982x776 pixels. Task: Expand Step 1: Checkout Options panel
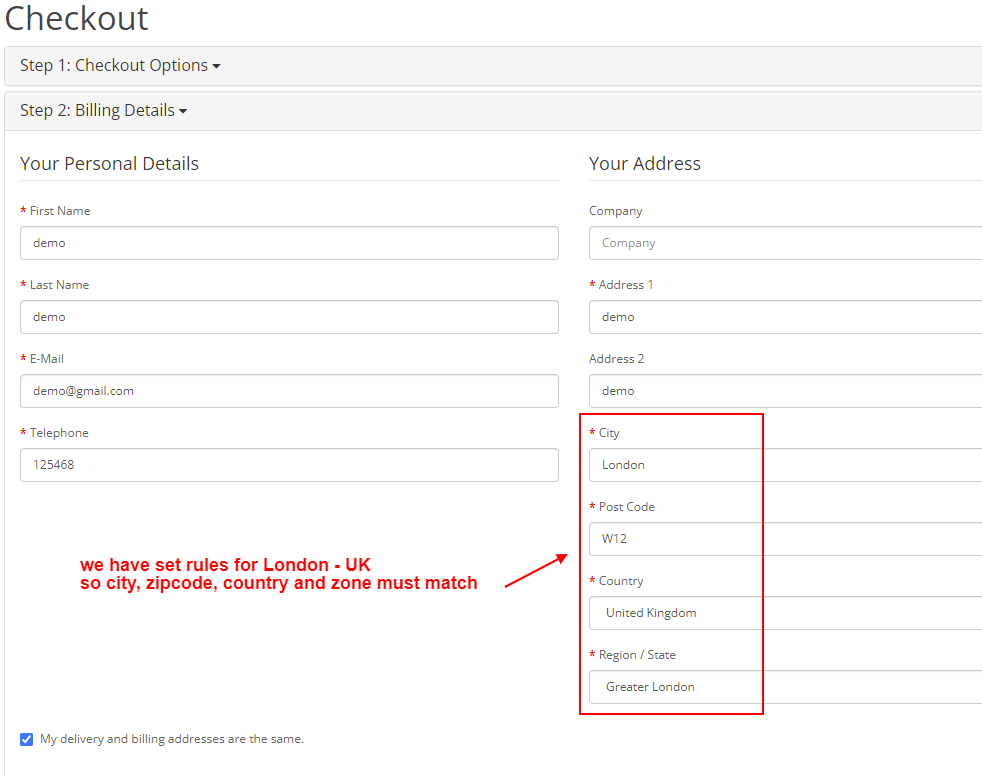(x=120, y=65)
